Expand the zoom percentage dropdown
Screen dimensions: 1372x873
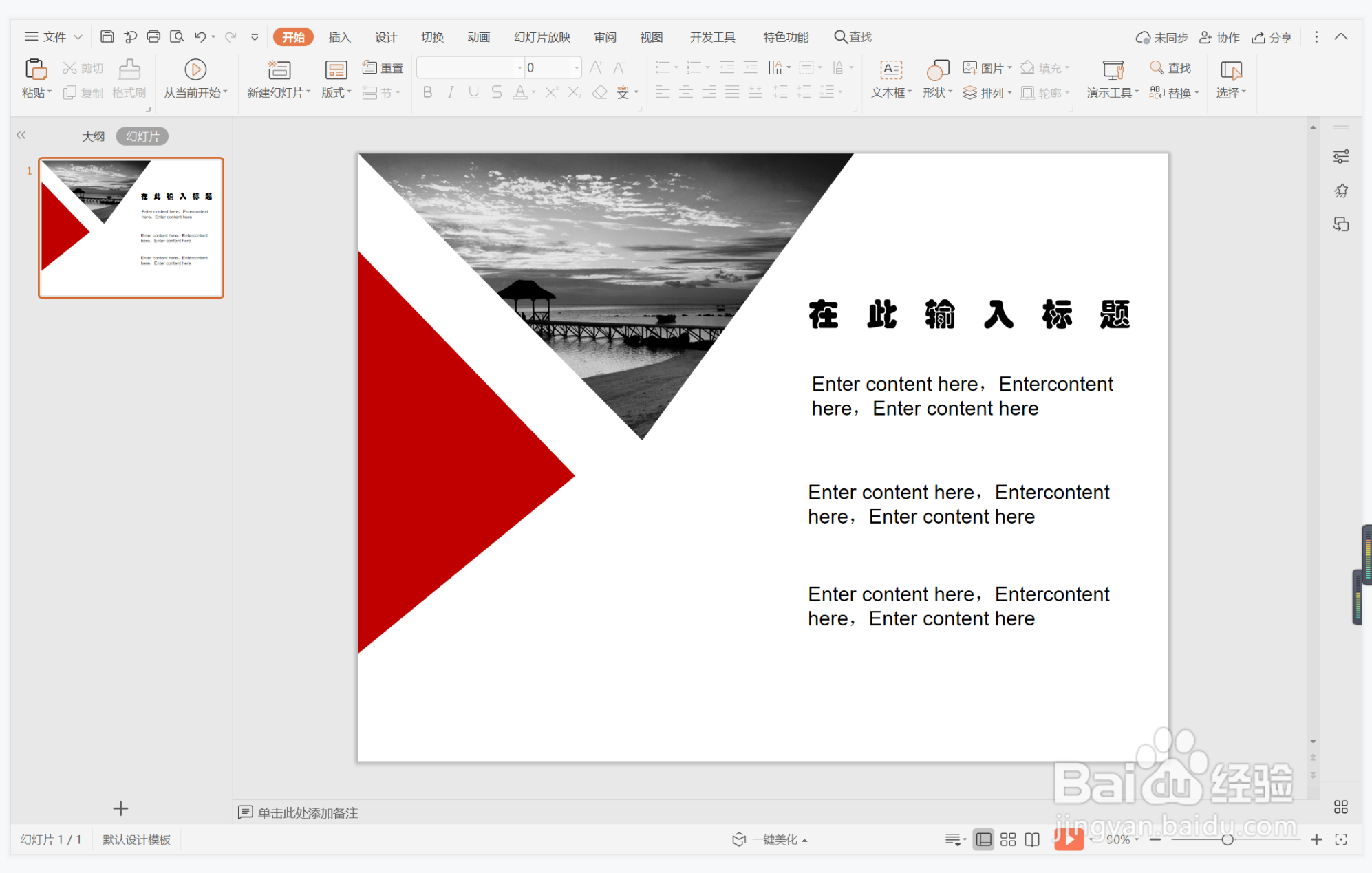(1137, 840)
